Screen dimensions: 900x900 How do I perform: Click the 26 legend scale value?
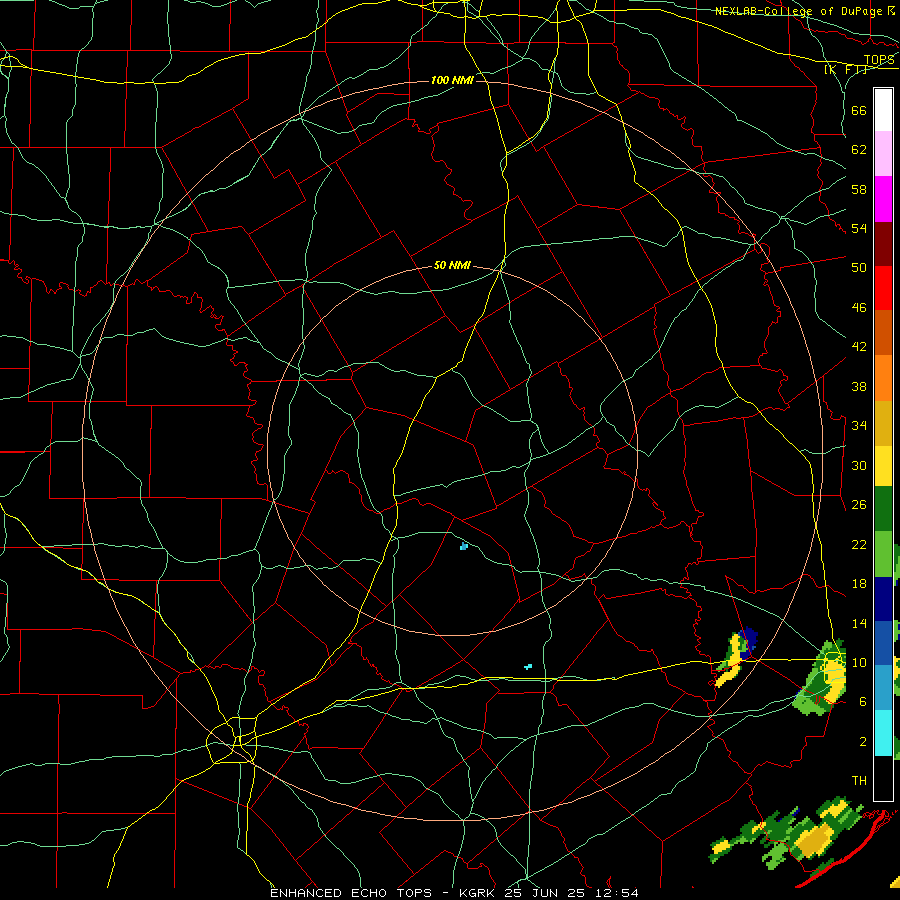859,505
